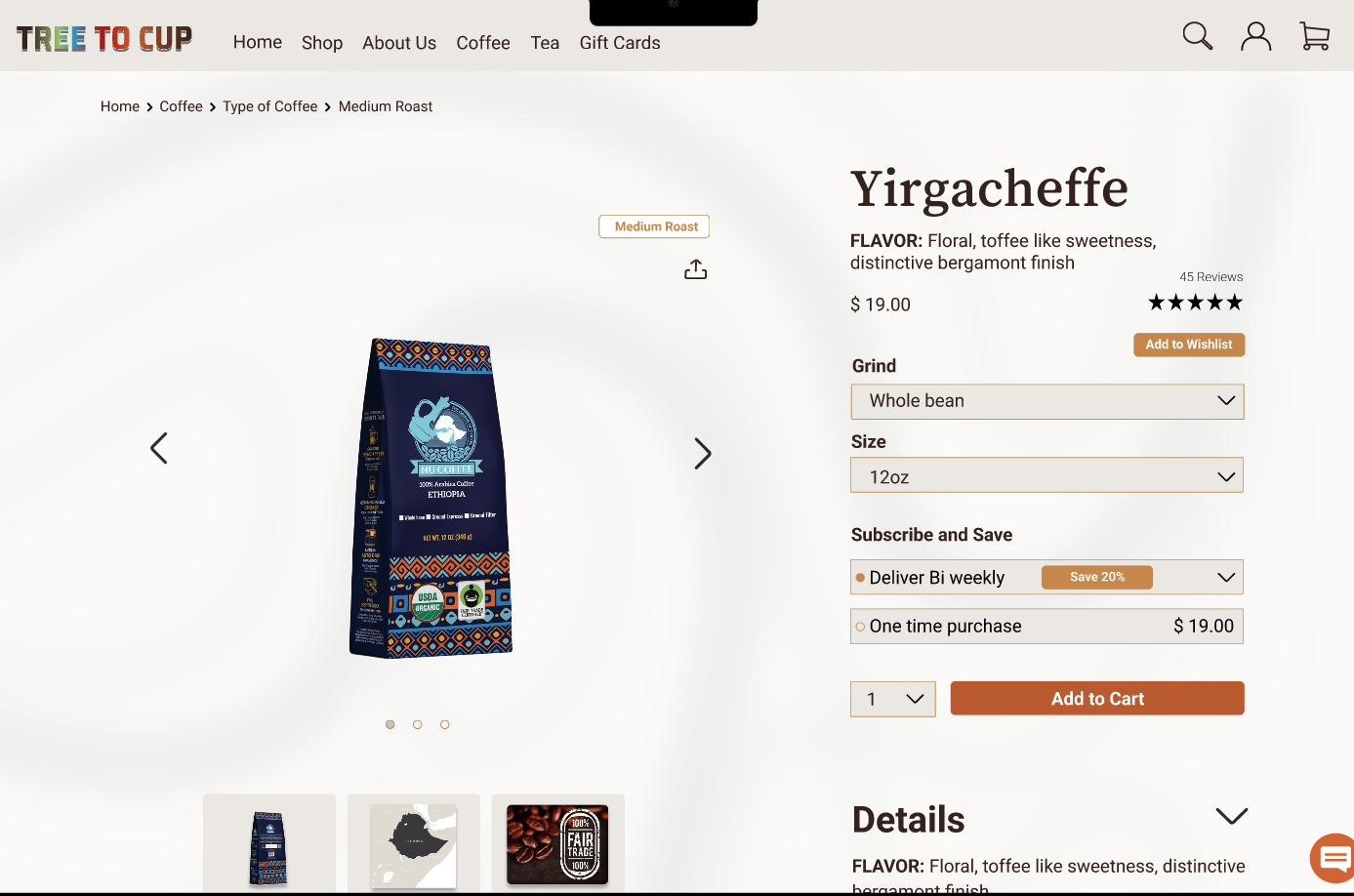Open the Coffee menu in navigation
The width and height of the screenshot is (1354, 896).
pos(483,43)
